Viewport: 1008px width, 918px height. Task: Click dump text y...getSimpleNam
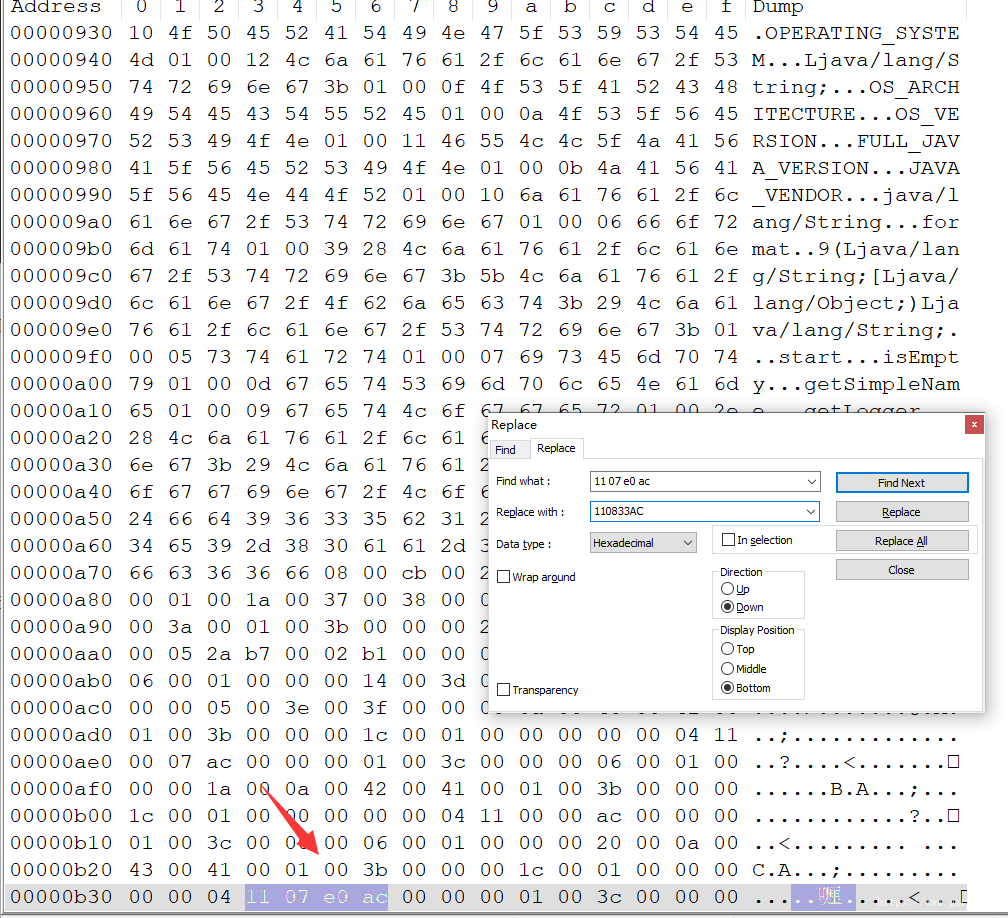856,384
